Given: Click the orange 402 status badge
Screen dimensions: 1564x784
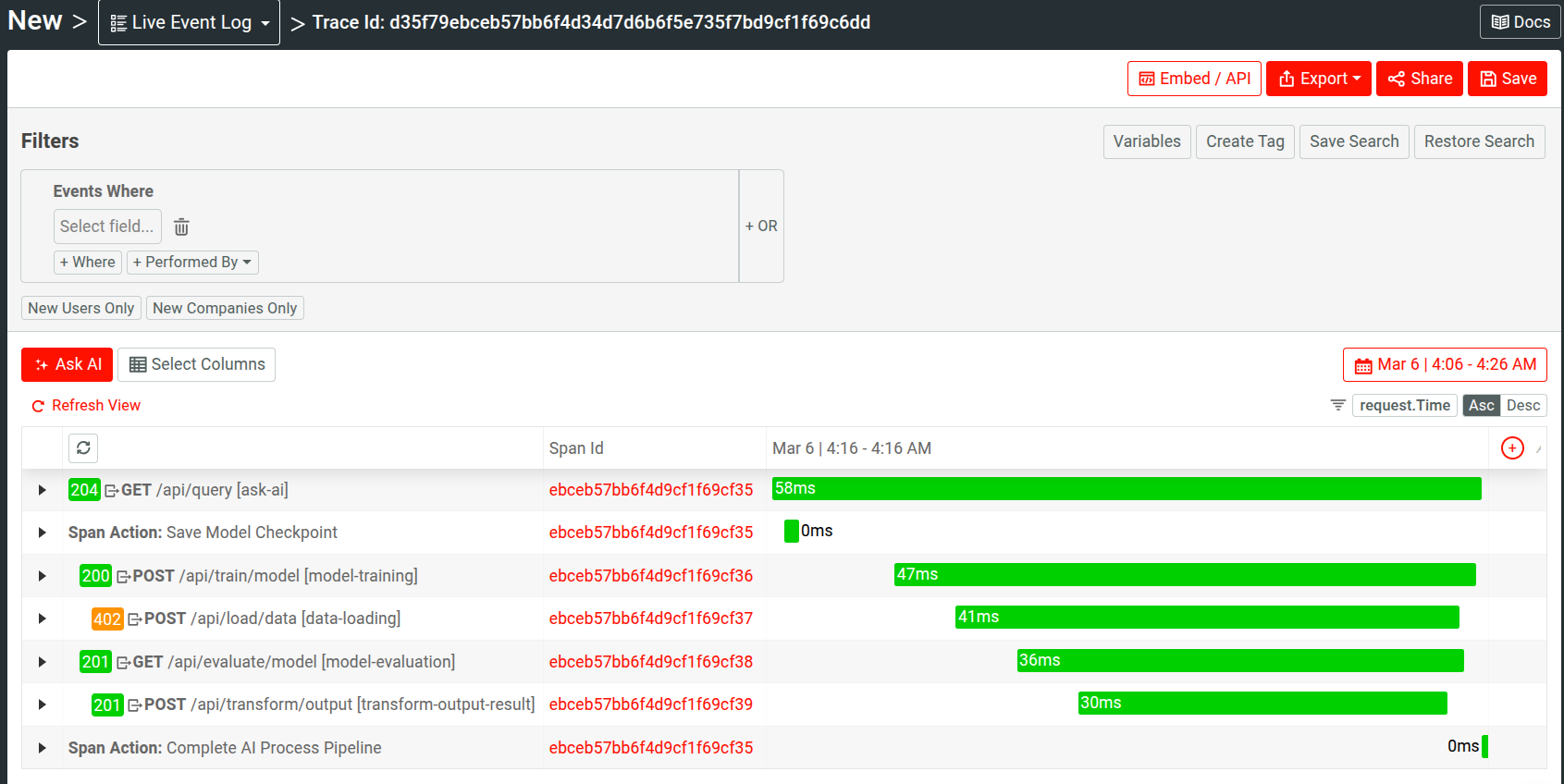Looking at the screenshot, I should coord(107,619).
